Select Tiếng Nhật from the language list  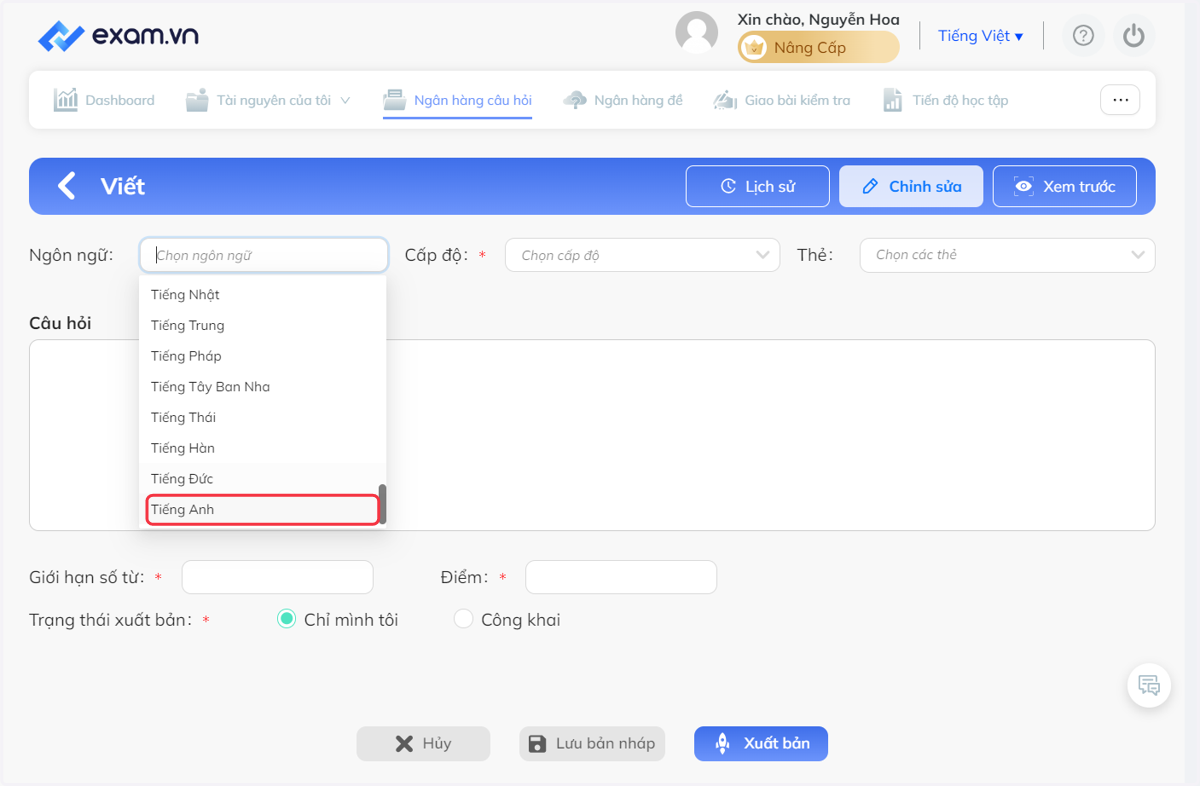[262, 294]
